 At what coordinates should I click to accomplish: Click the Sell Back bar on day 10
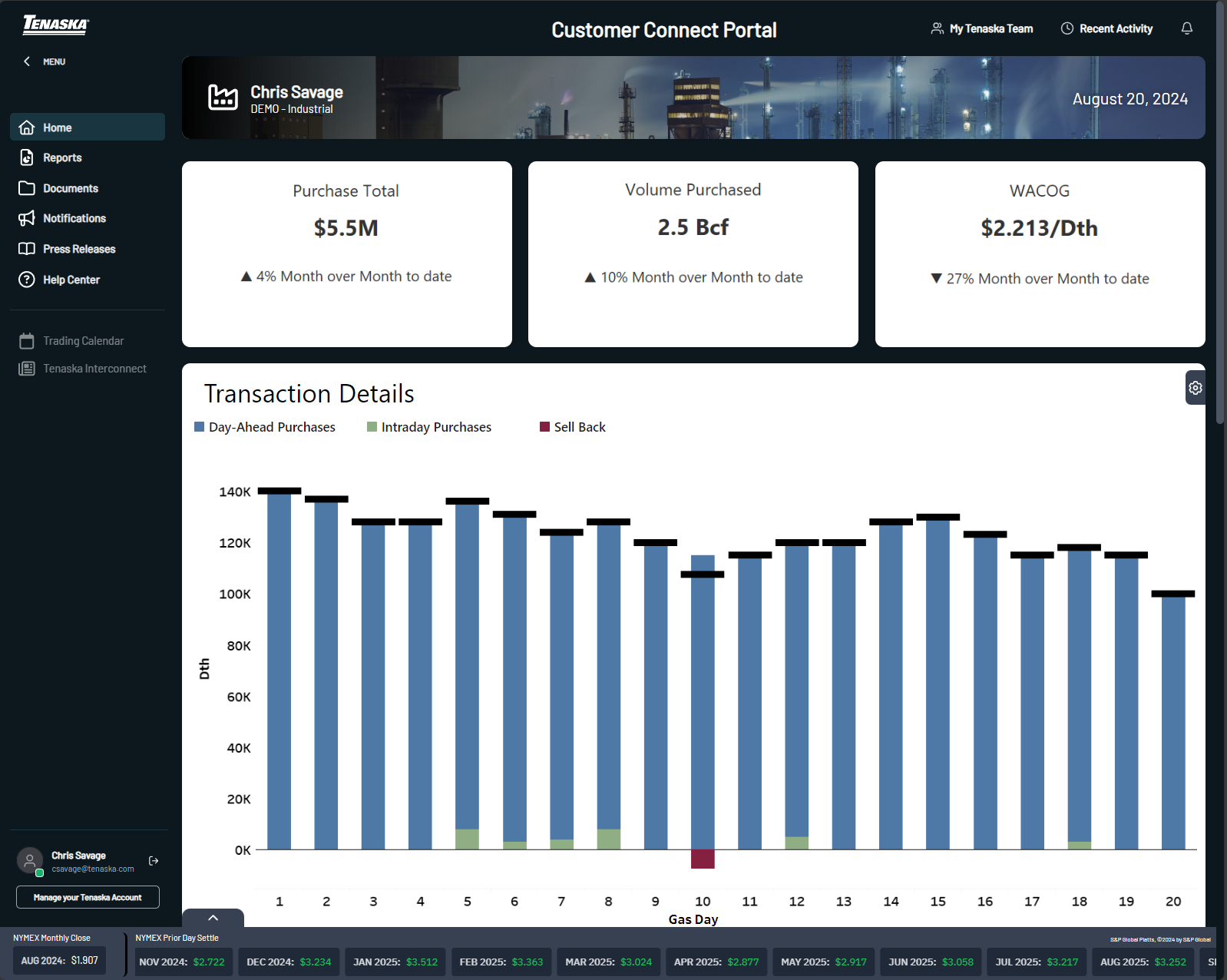point(703,859)
